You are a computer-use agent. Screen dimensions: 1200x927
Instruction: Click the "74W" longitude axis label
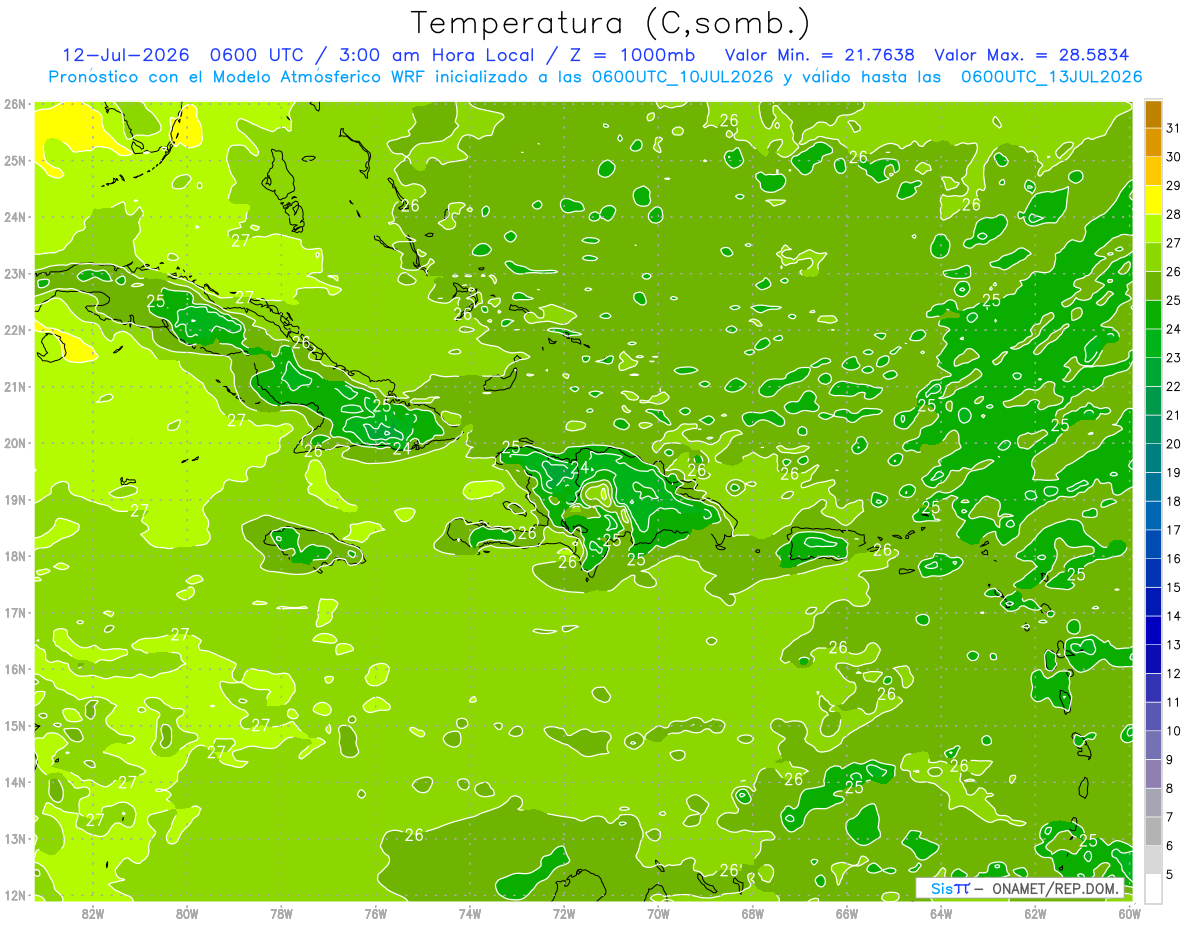coord(470,913)
